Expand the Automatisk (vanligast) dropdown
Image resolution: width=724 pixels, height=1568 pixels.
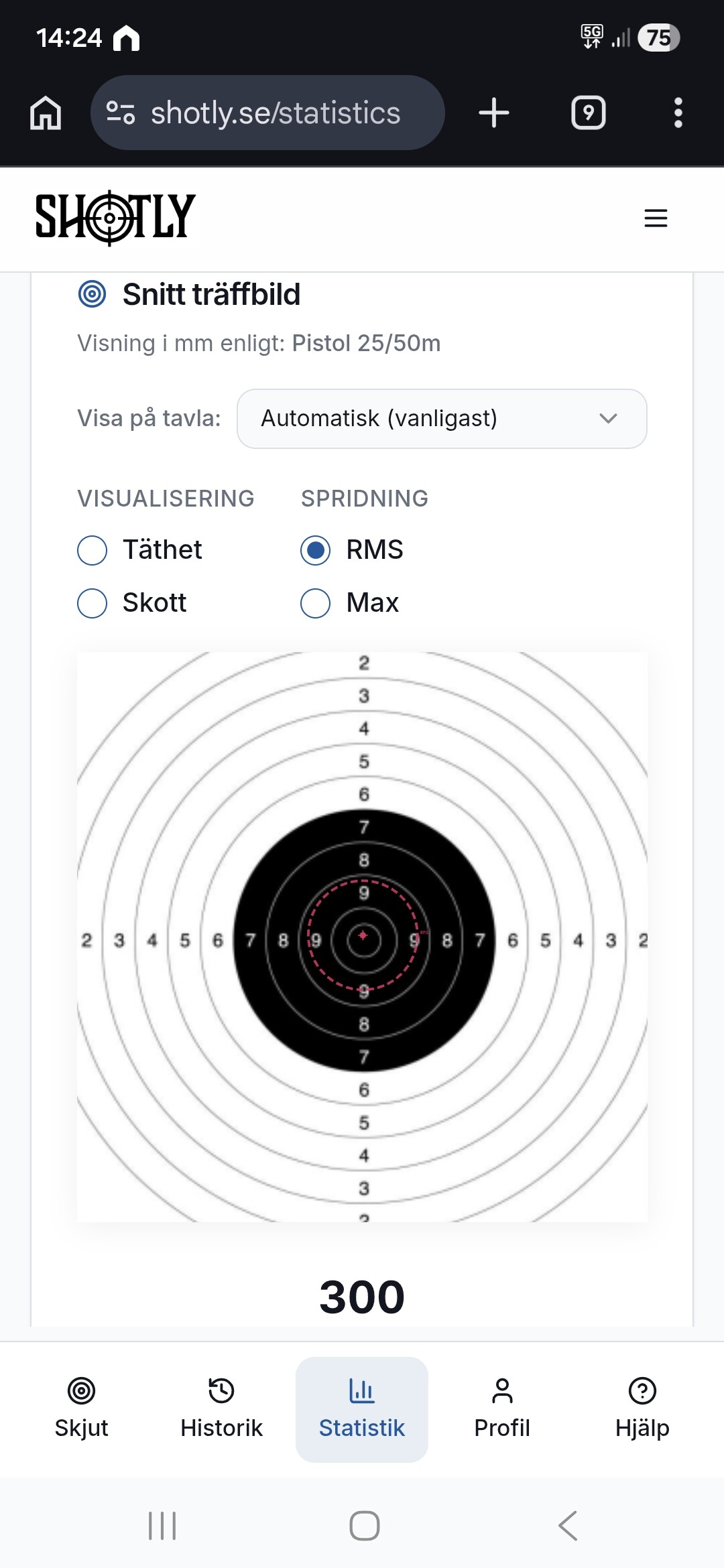(x=442, y=419)
